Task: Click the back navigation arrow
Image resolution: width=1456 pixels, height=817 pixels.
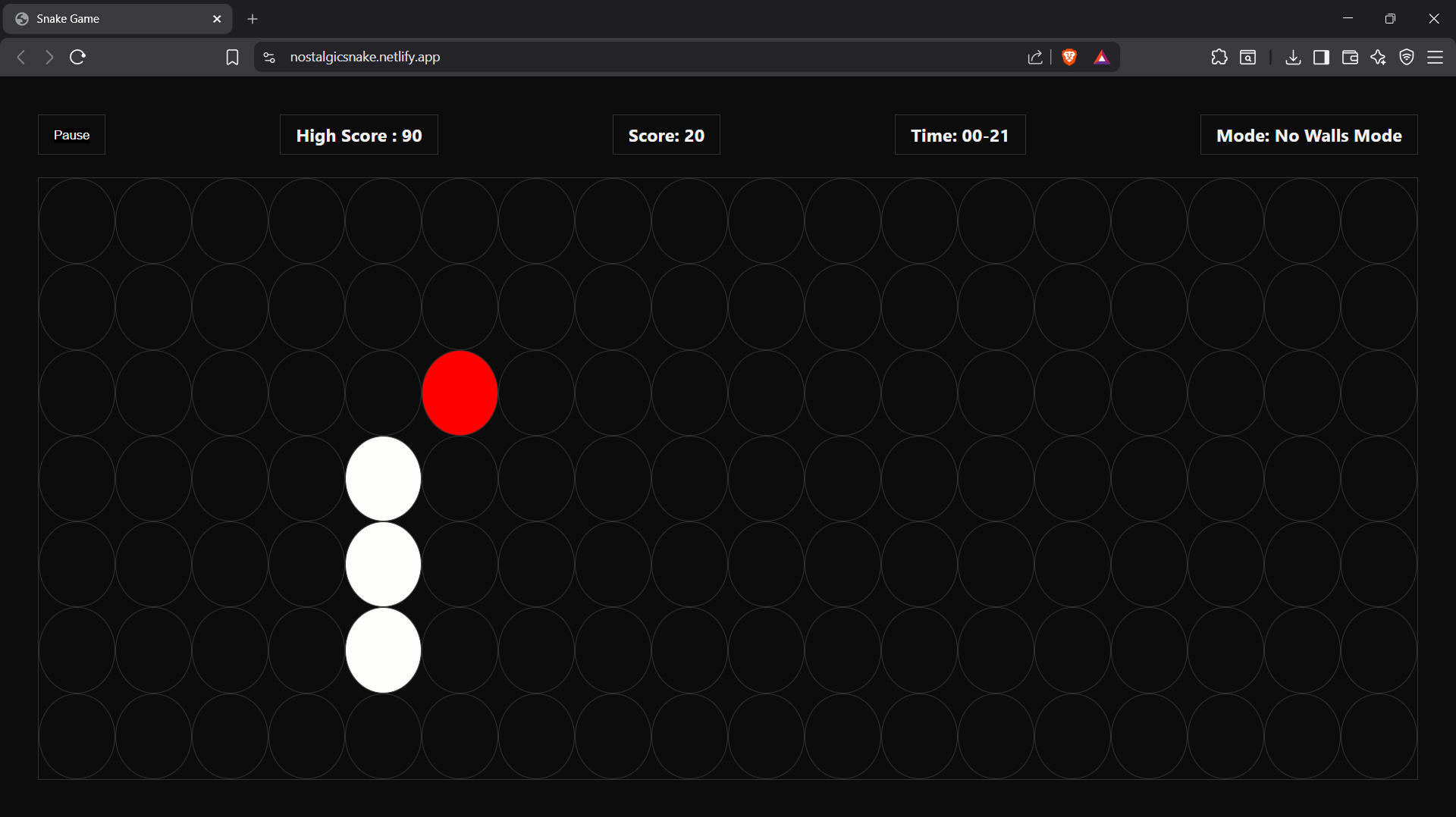Action: click(20, 57)
